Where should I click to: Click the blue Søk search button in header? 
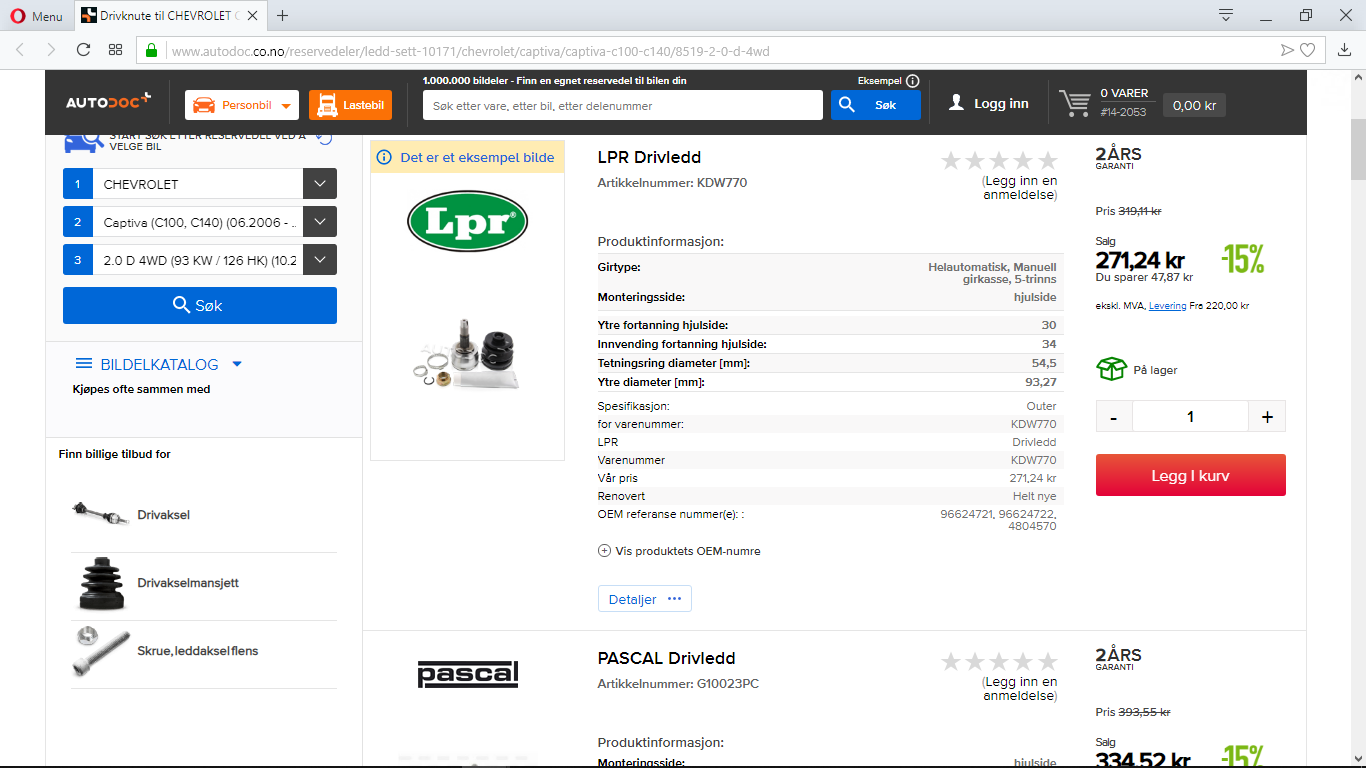[x=875, y=105]
